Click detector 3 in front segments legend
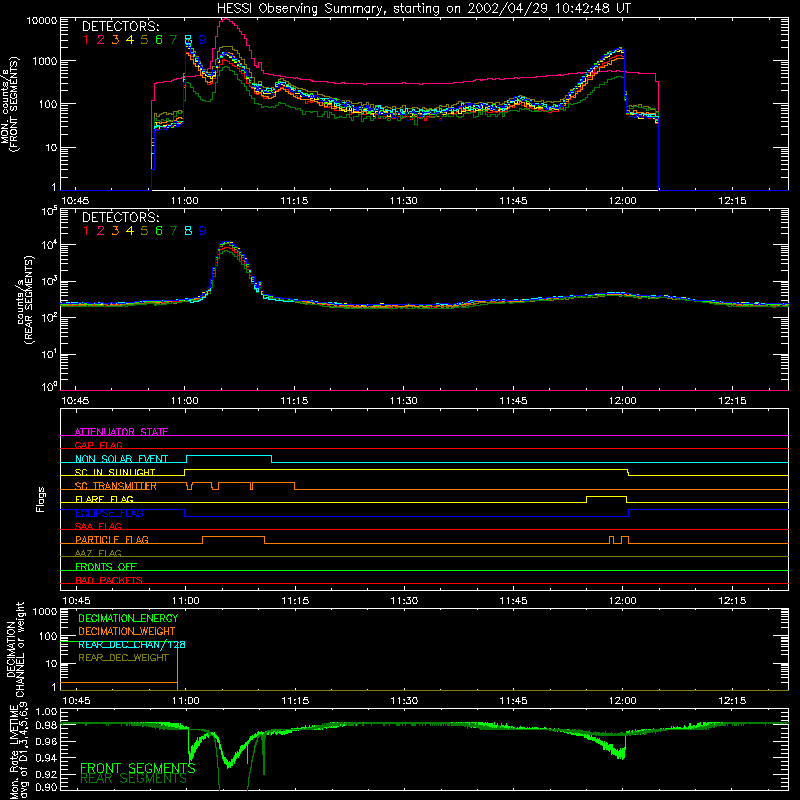 point(115,40)
